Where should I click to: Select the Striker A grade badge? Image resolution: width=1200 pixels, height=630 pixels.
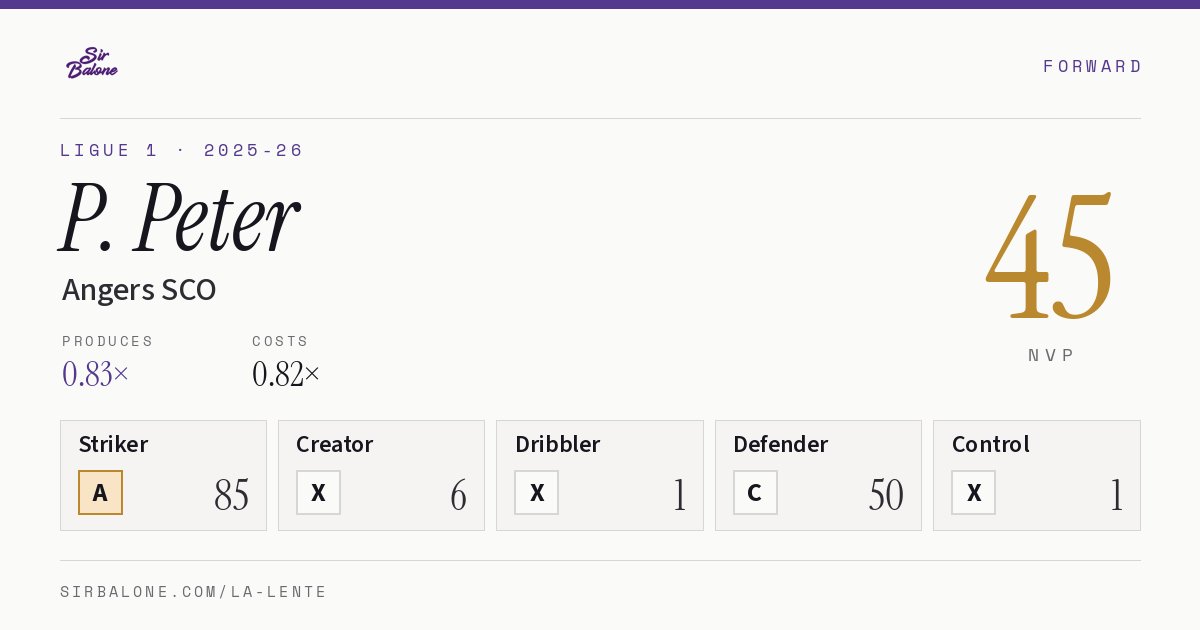coord(100,493)
